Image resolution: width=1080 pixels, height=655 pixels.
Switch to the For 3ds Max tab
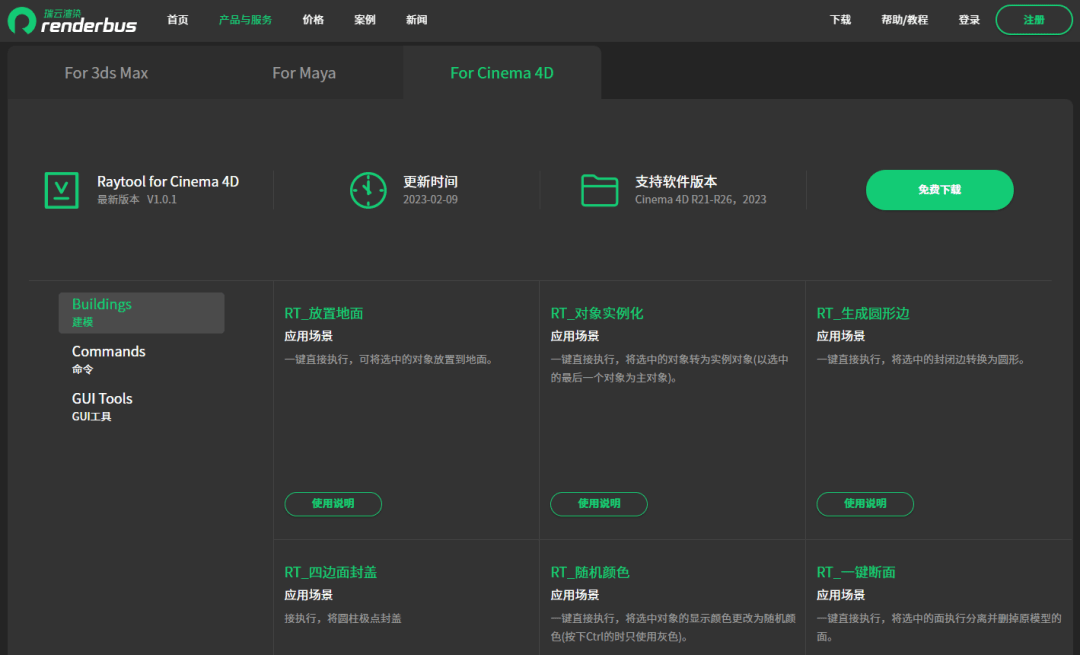click(x=106, y=73)
